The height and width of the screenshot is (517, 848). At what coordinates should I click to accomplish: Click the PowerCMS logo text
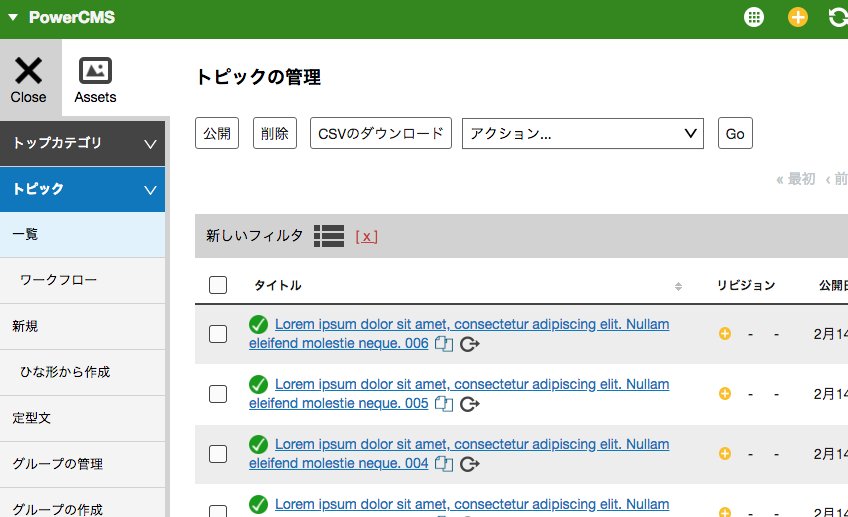72,17
